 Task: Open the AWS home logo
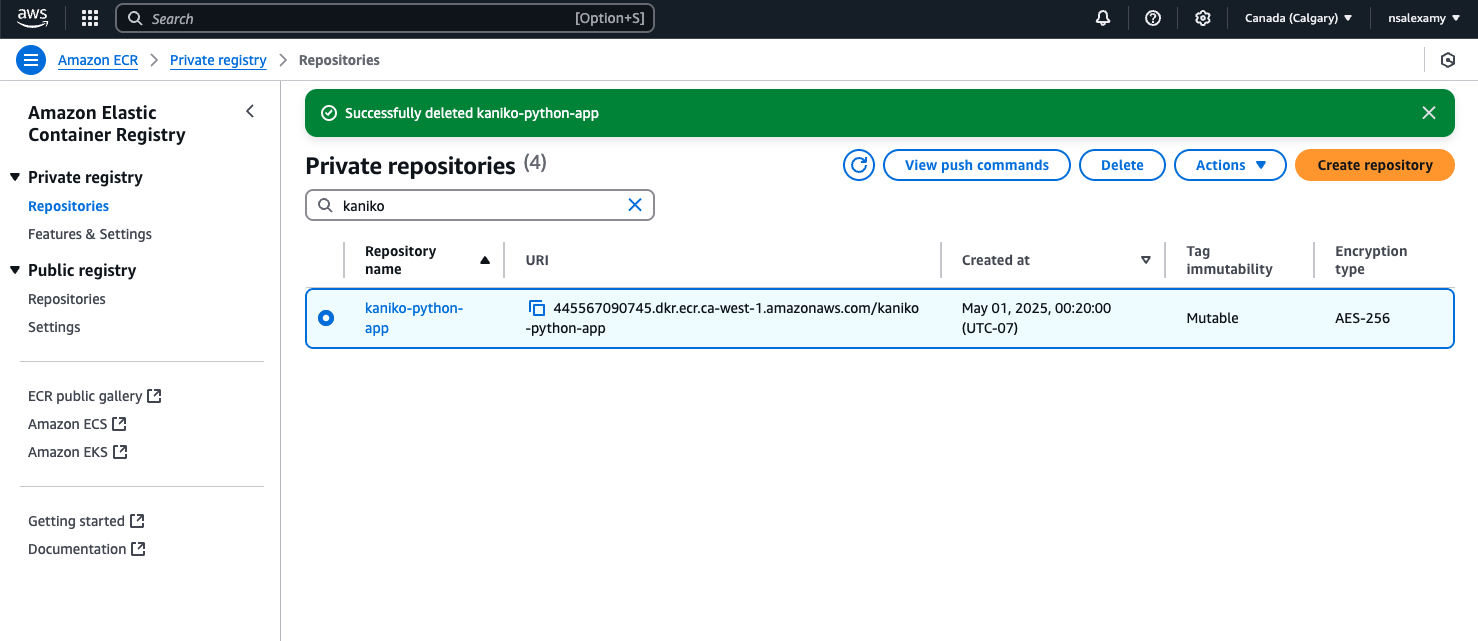coord(32,18)
